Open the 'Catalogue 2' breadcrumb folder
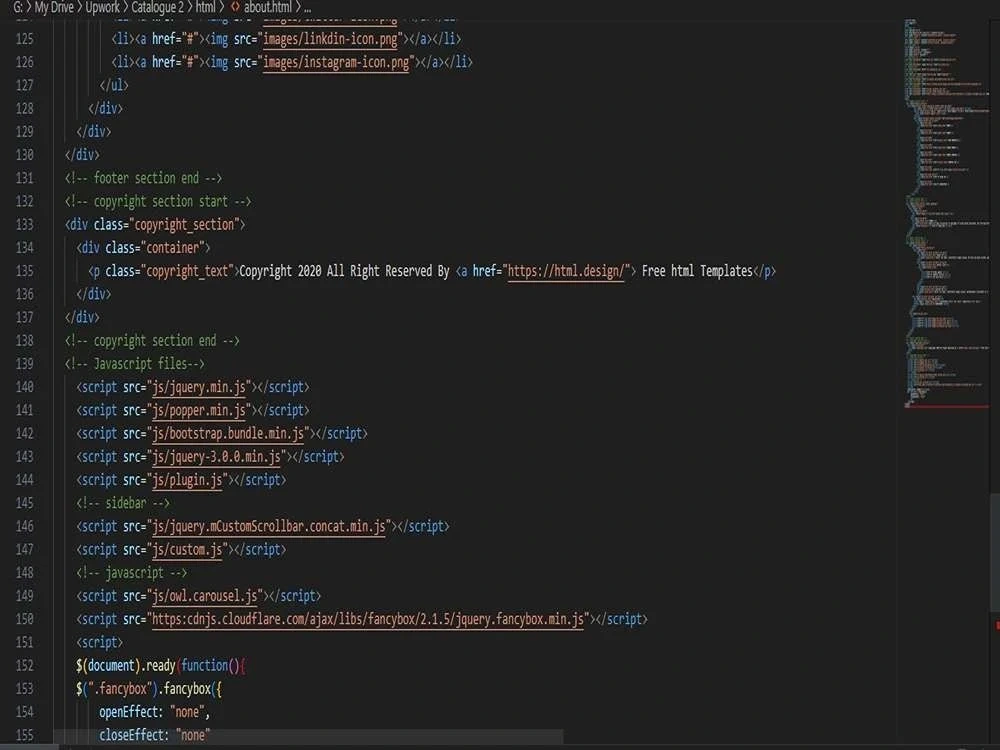Viewport: 1000px width, 750px height. click(x=158, y=7)
